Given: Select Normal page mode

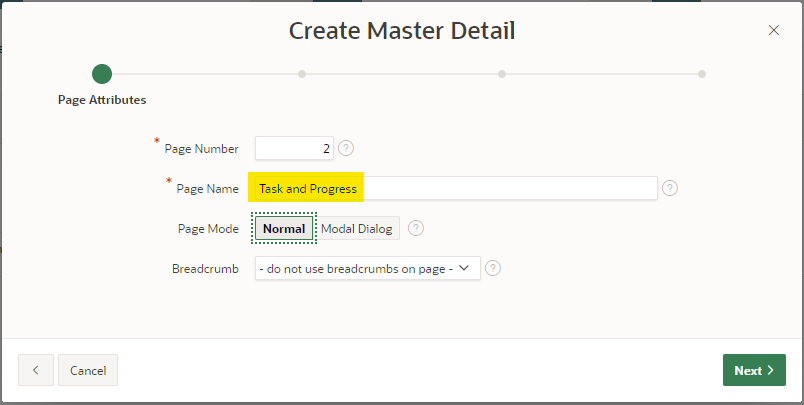Looking at the screenshot, I should point(284,228).
